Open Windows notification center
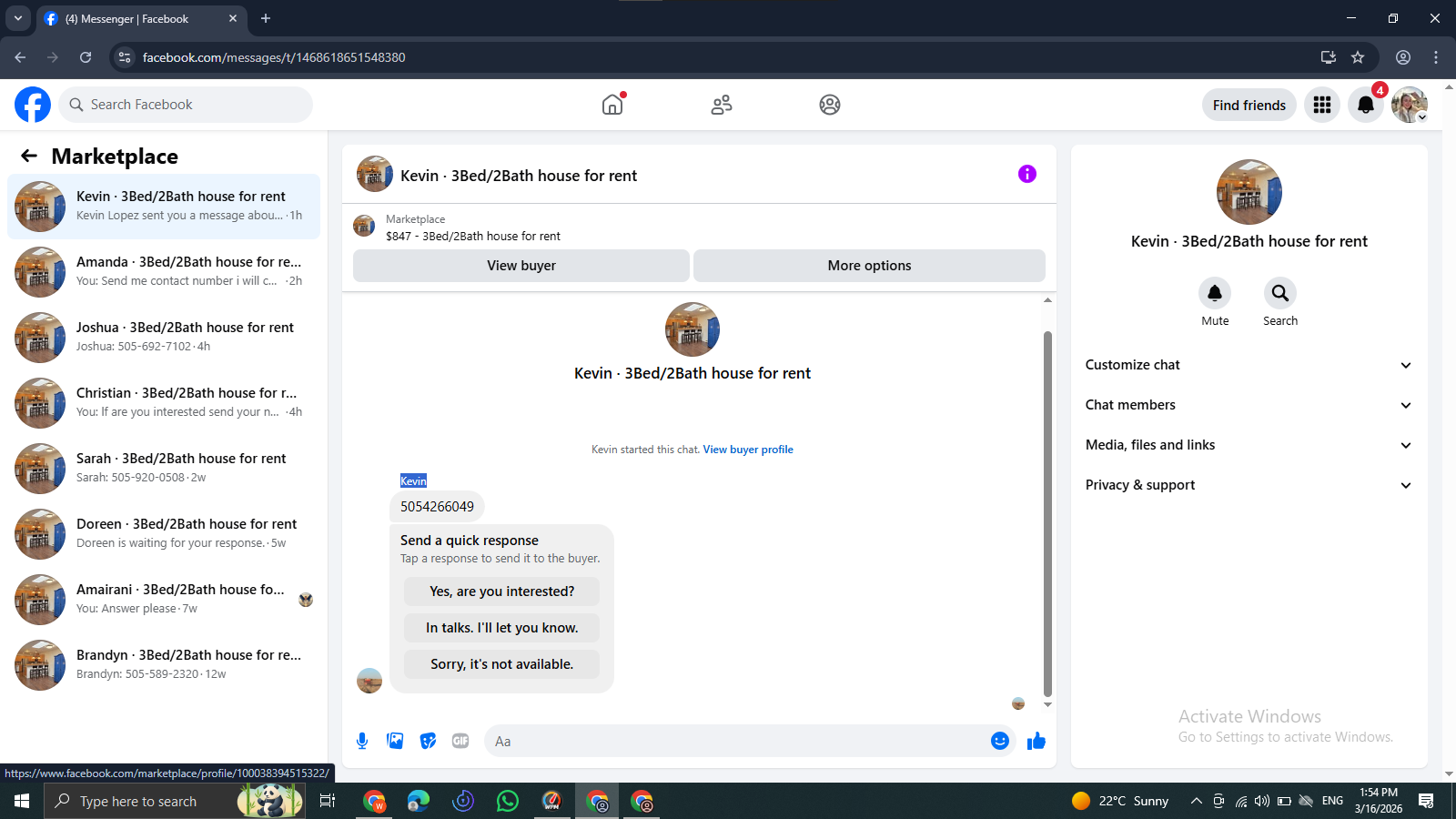Image resolution: width=1456 pixels, height=819 pixels. (1426, 801)
